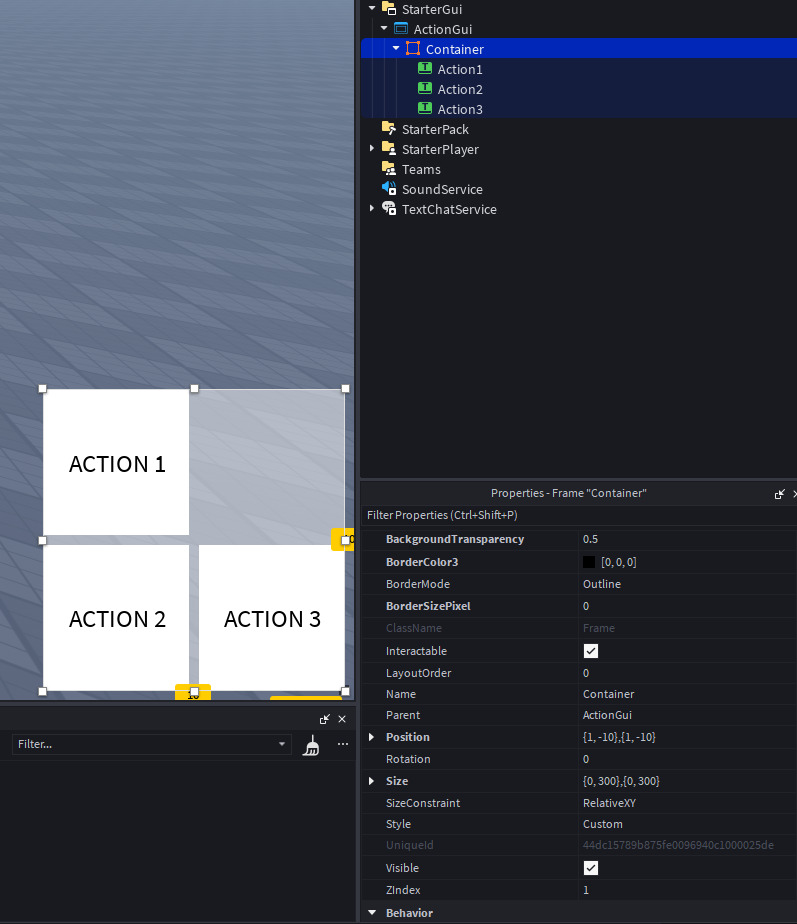The height and width of the screenshot is (924, 797).
Task: Collapse the StarterGui tree node
Action: click(x=372, y=8)
